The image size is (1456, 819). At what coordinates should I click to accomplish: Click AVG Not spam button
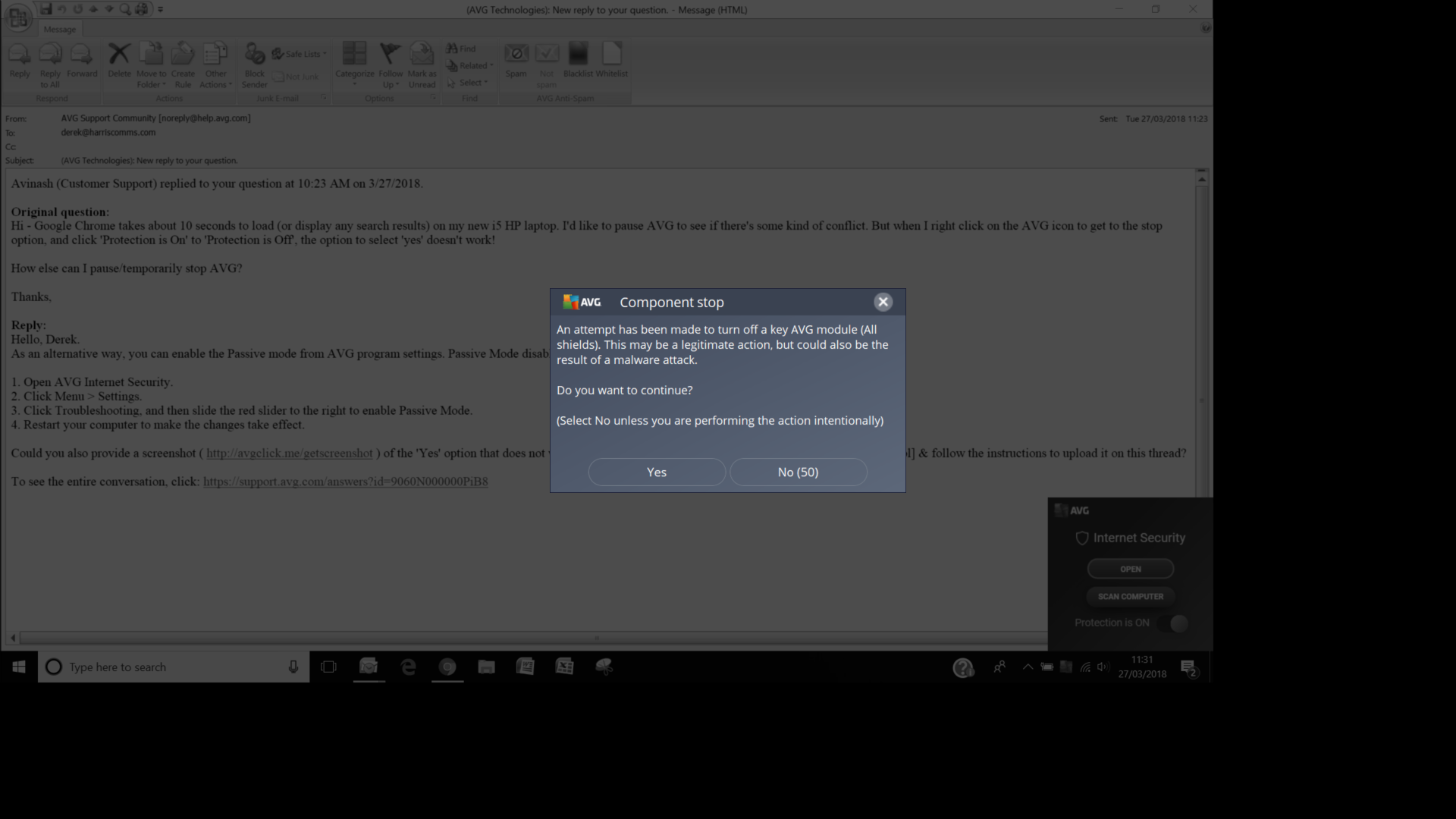pyautogui.click(x=547, y=65)
